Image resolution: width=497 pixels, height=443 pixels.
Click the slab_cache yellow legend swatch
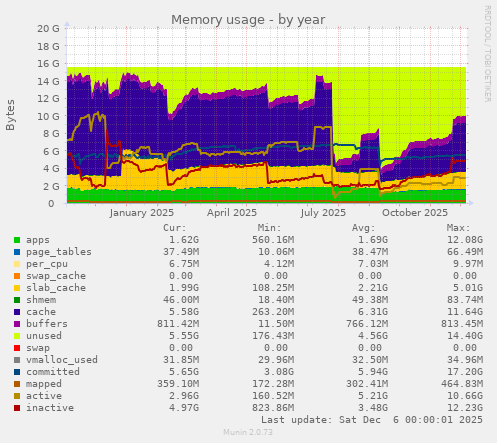(17, 288)
